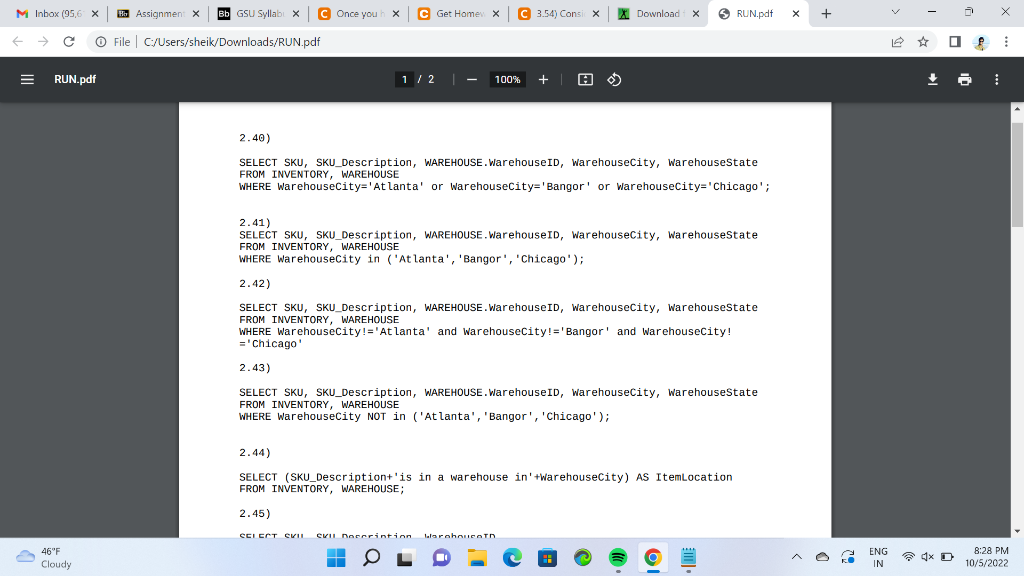
Task: Launch Windows Search from the taskbar
Action: coord(370,557)
